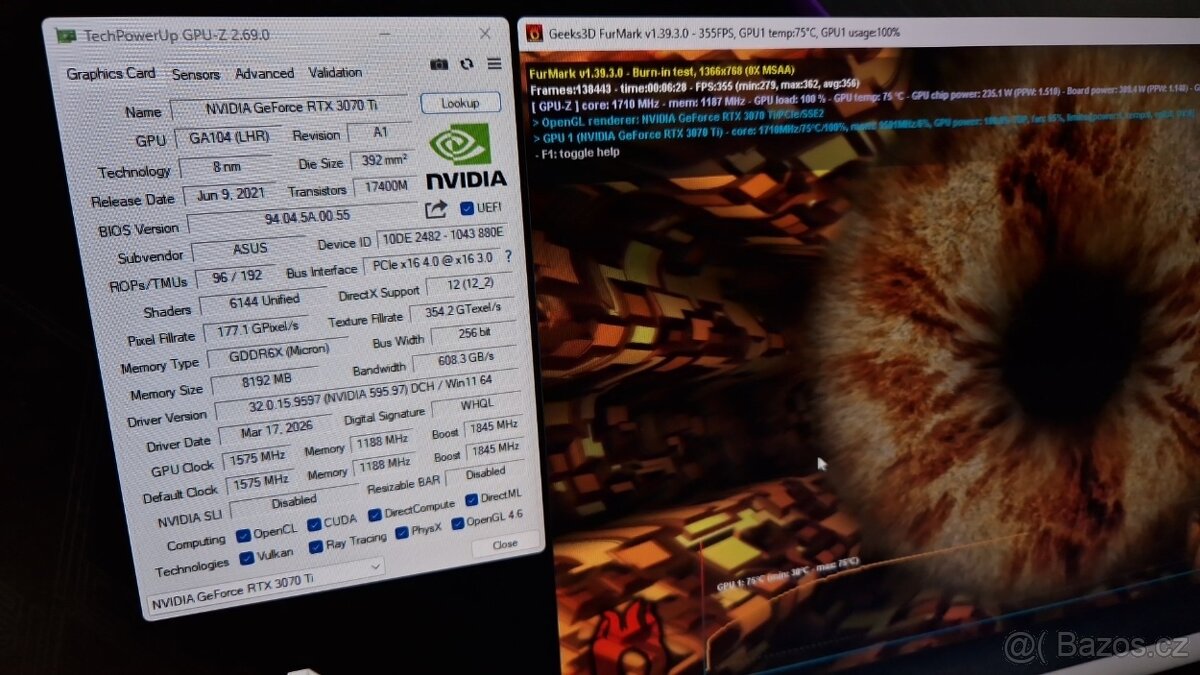
Task: Click the Revision value A1
Action: [x=378, y=133]
